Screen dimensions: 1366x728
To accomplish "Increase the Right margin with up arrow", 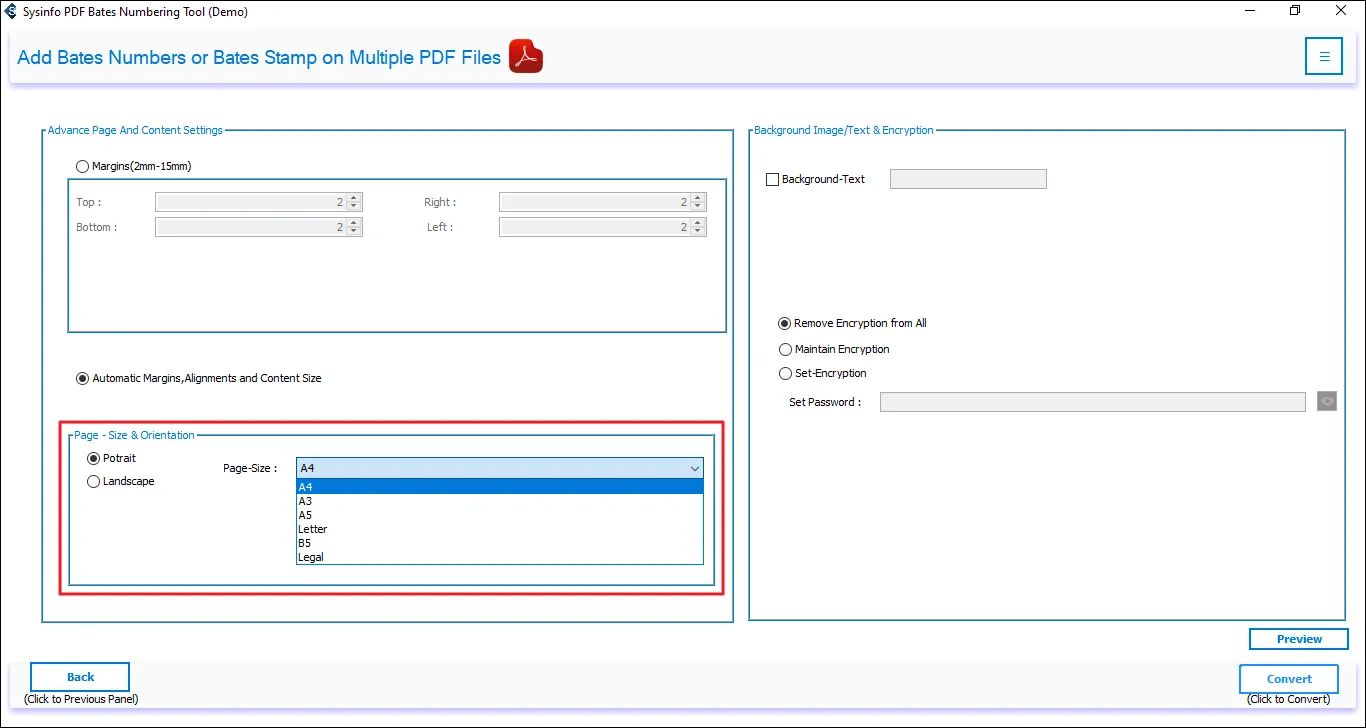I will click(698, 198).
